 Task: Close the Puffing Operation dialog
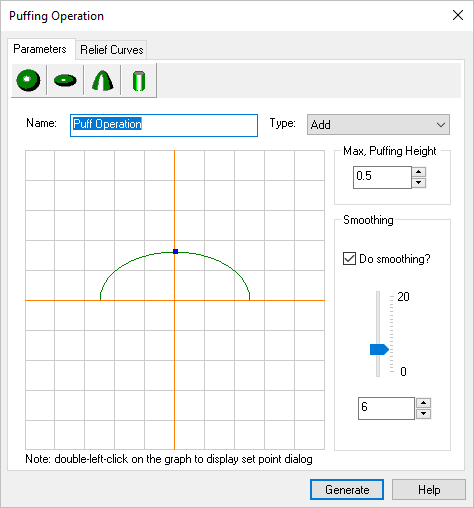click(458, 15)
